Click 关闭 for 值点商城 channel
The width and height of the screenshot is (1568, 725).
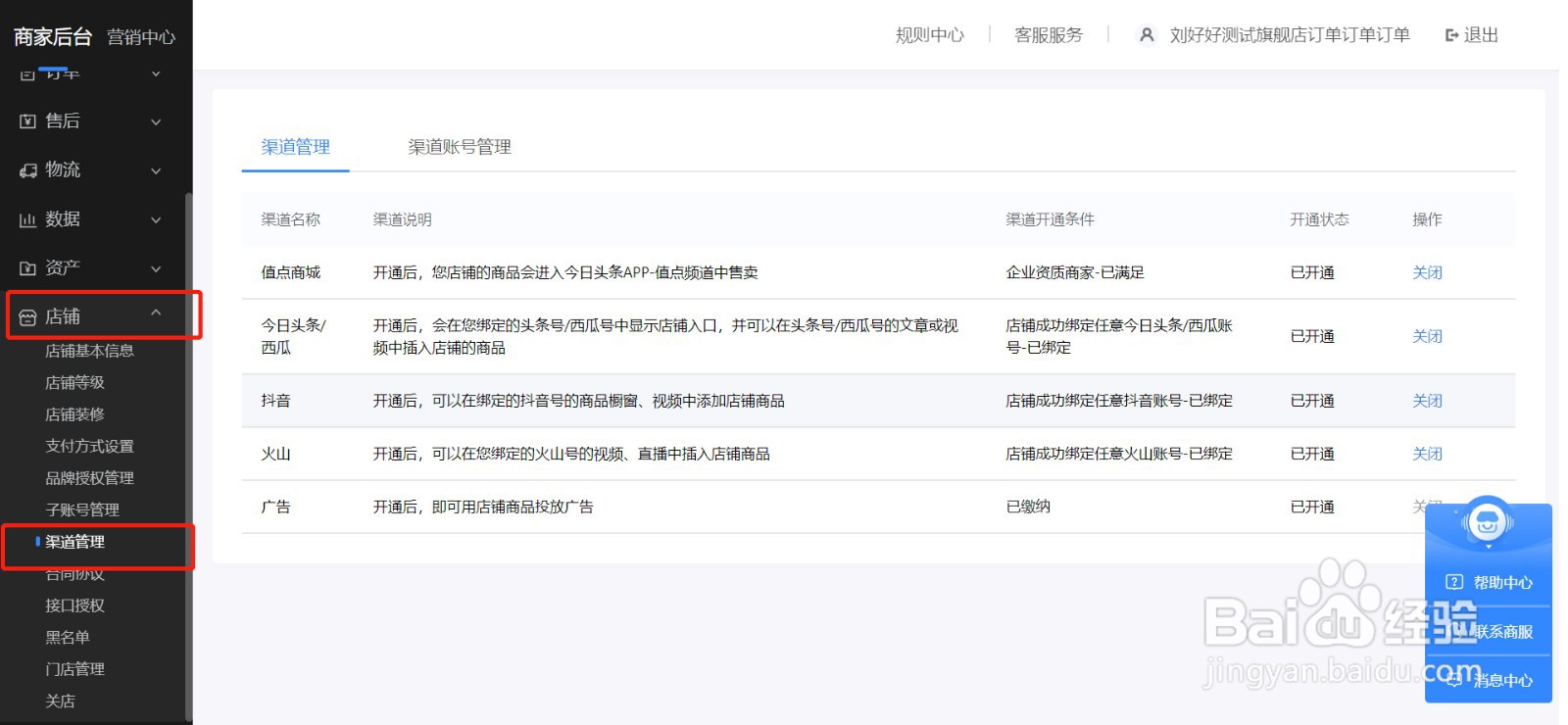pos(1427,272)
